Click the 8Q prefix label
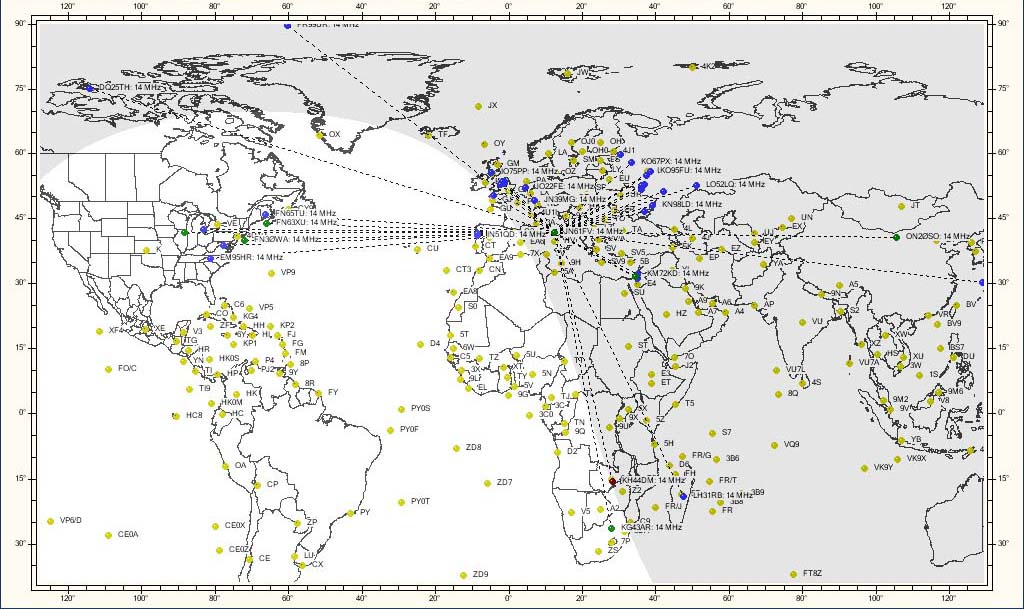Screen dimensions: 1024x609 pos(793,394)
